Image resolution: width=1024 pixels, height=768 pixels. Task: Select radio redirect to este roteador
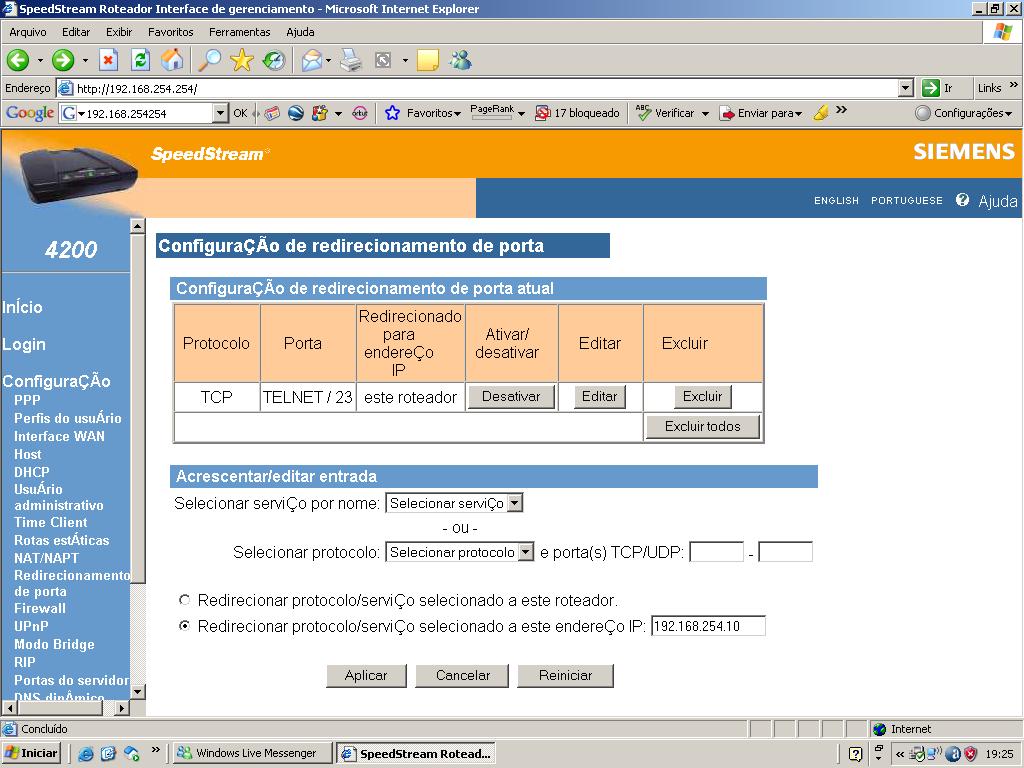click(x=185, y=600)
